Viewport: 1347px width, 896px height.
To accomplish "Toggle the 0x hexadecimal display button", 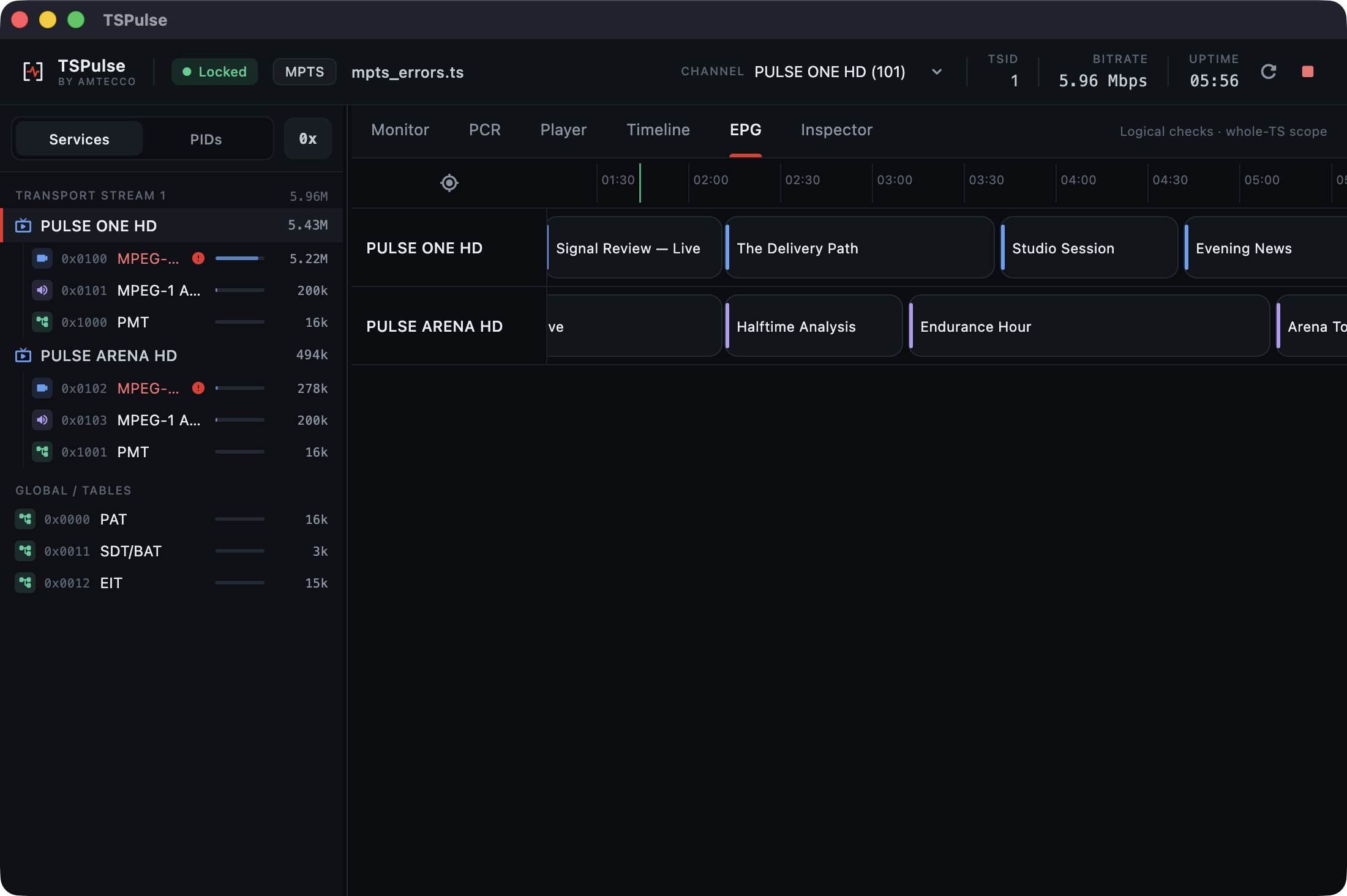I will (308, 139).
